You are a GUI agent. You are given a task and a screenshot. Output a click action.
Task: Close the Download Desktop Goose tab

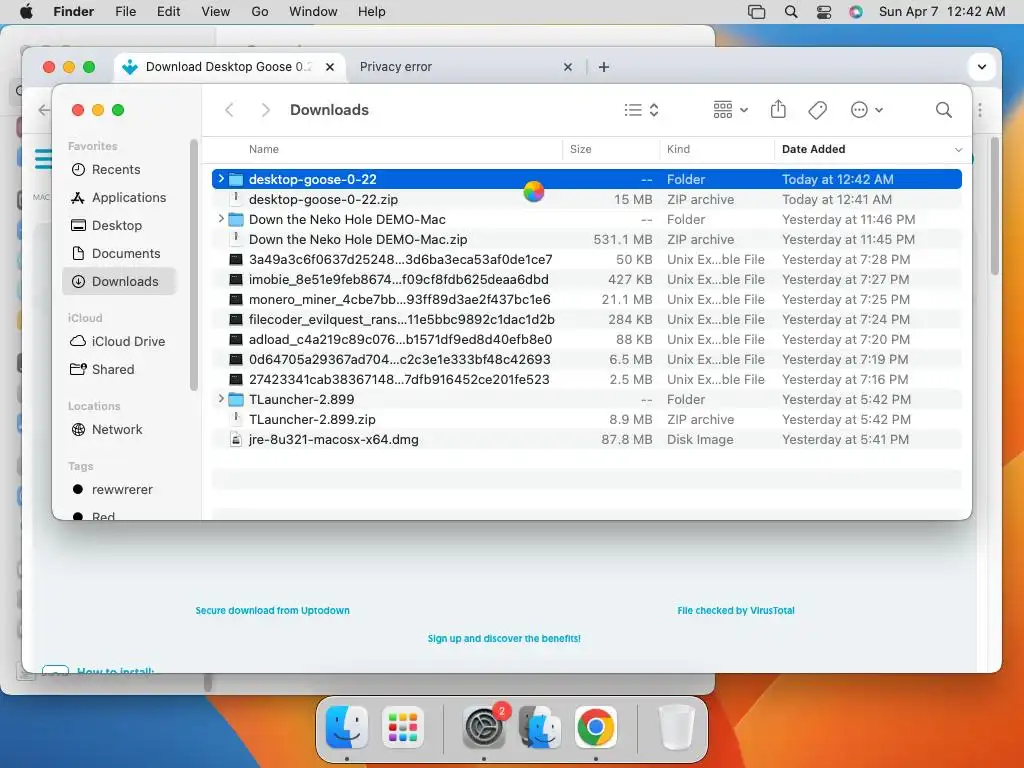[x=330, y=67]
